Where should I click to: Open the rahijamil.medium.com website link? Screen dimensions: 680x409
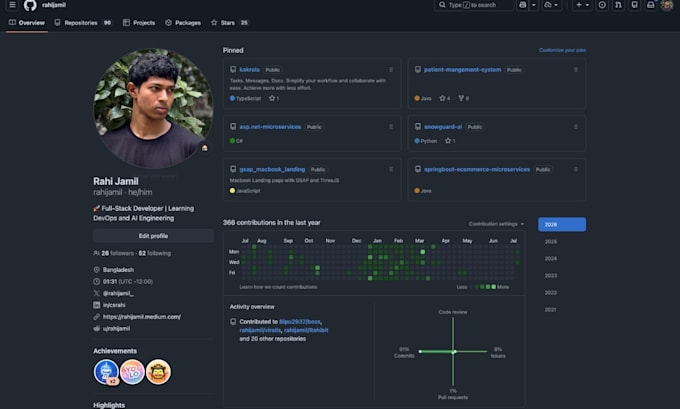[142, 317]
